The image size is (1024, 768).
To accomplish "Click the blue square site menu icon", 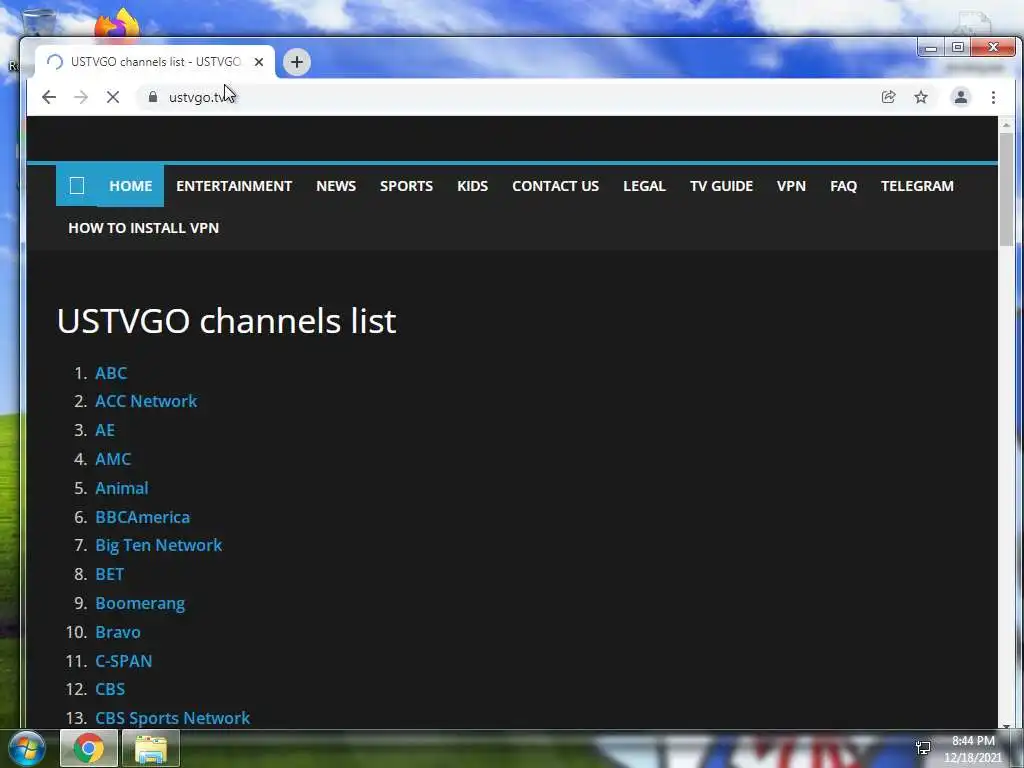I will tap(76, 185).
